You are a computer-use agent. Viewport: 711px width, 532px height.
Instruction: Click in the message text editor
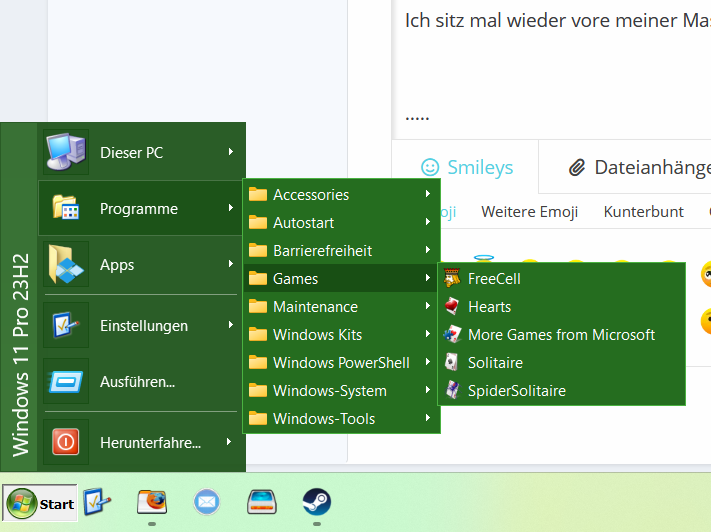[551, 68]
